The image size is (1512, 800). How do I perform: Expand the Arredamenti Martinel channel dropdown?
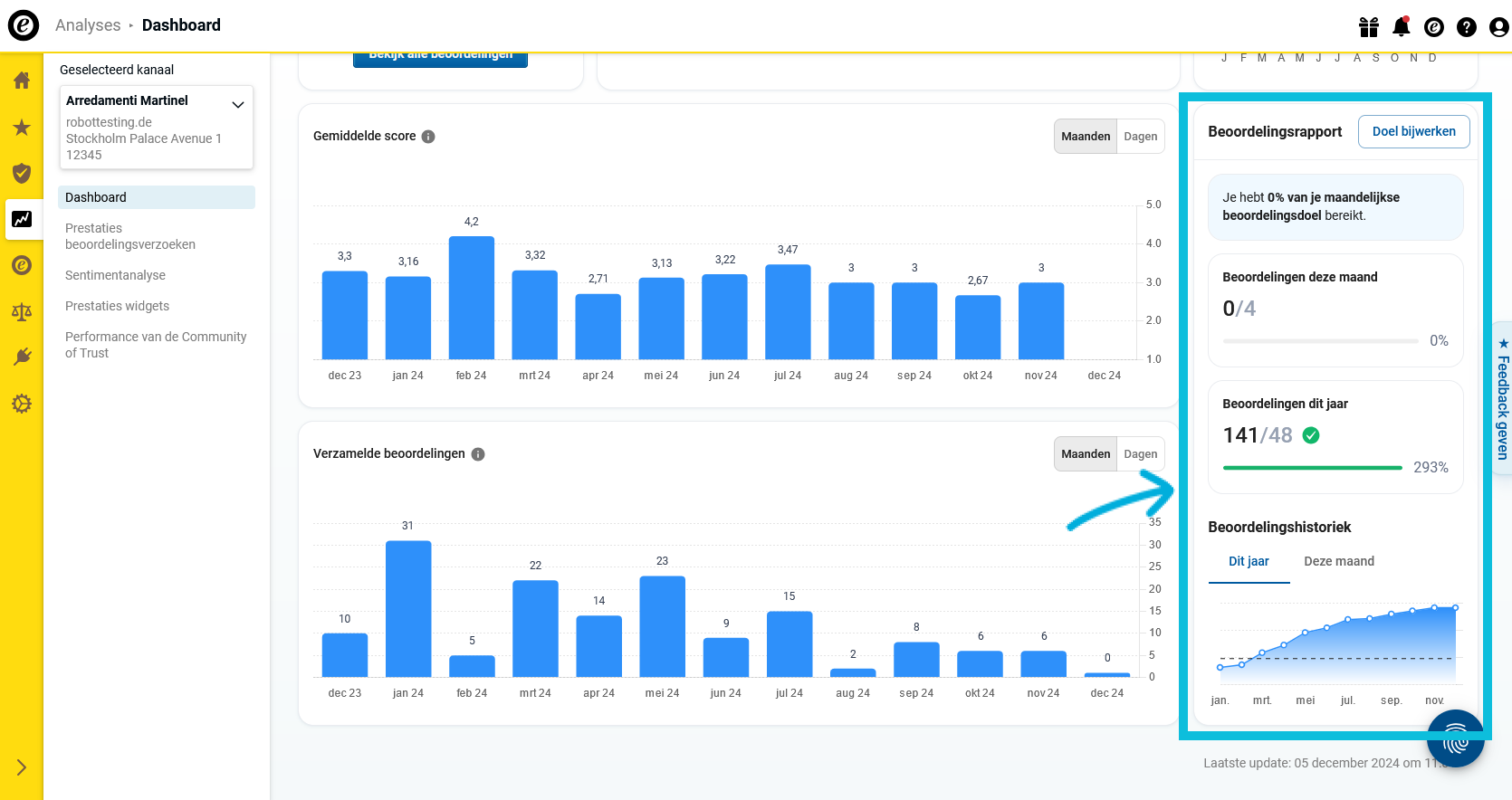pyautogui.click(x=238, y=104)
